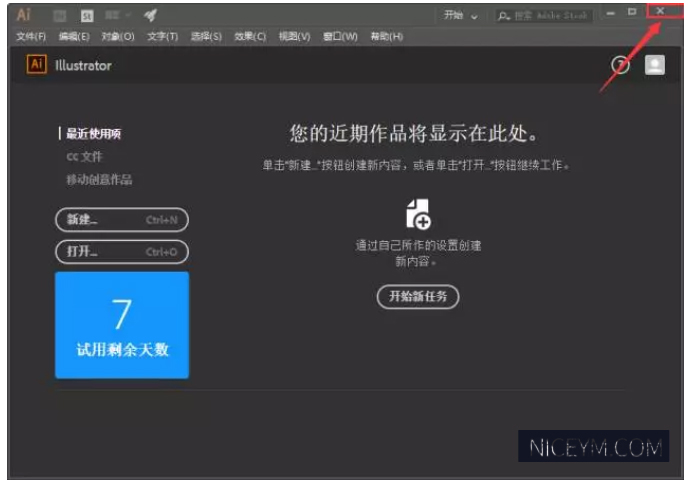Focus the Adobe Stock search field
691x487 pixels.
point(544,16)
